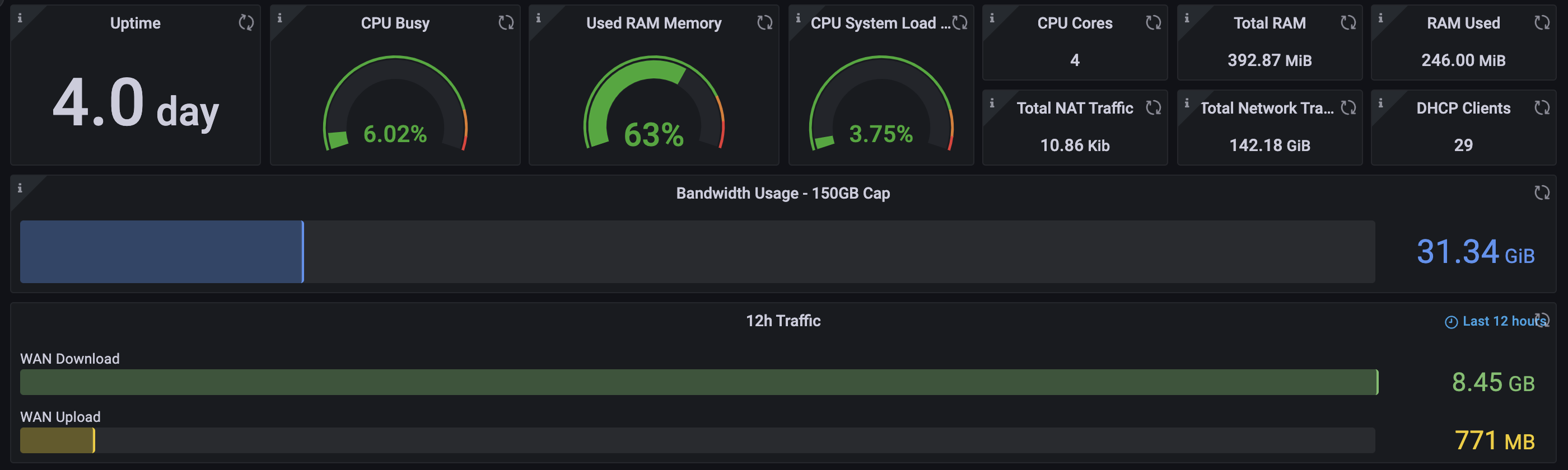
Task: Click refresh icon on Total NAT Traffic panel
Action: (1153, 107)
